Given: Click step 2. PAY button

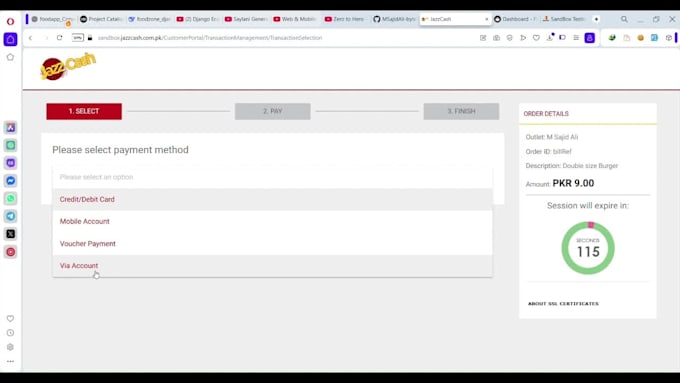Looking at the screenshot, I should 273,111.
